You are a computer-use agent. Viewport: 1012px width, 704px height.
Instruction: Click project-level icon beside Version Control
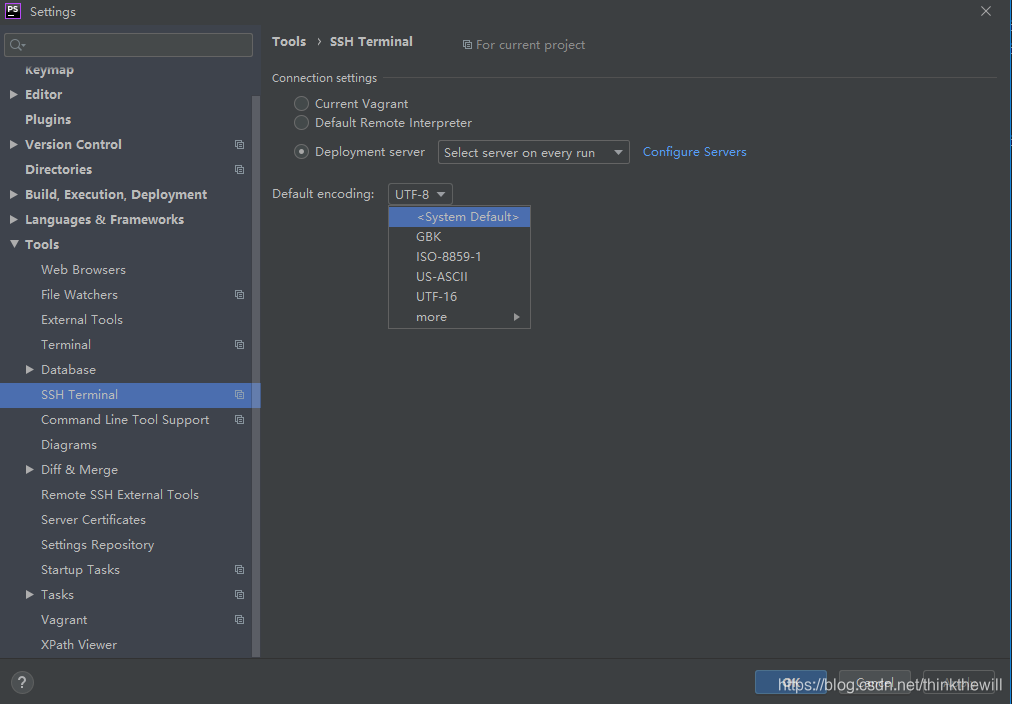[x=239, y=145]
